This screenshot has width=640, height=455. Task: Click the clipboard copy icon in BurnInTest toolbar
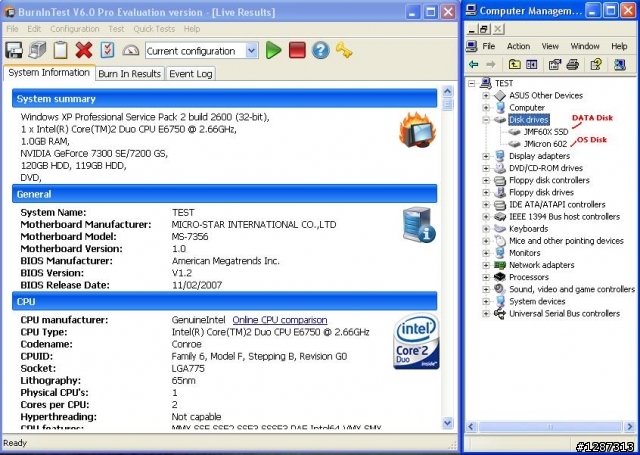coord(60,51)
